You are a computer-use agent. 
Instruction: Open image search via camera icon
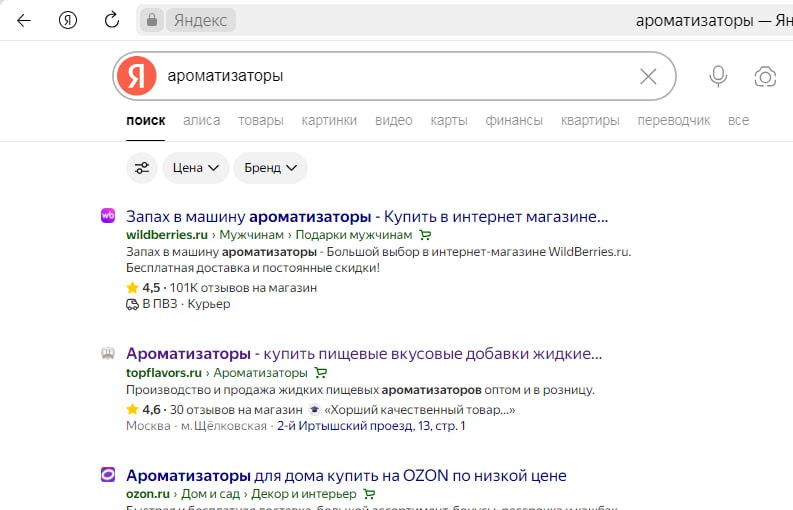click(765, 77)
